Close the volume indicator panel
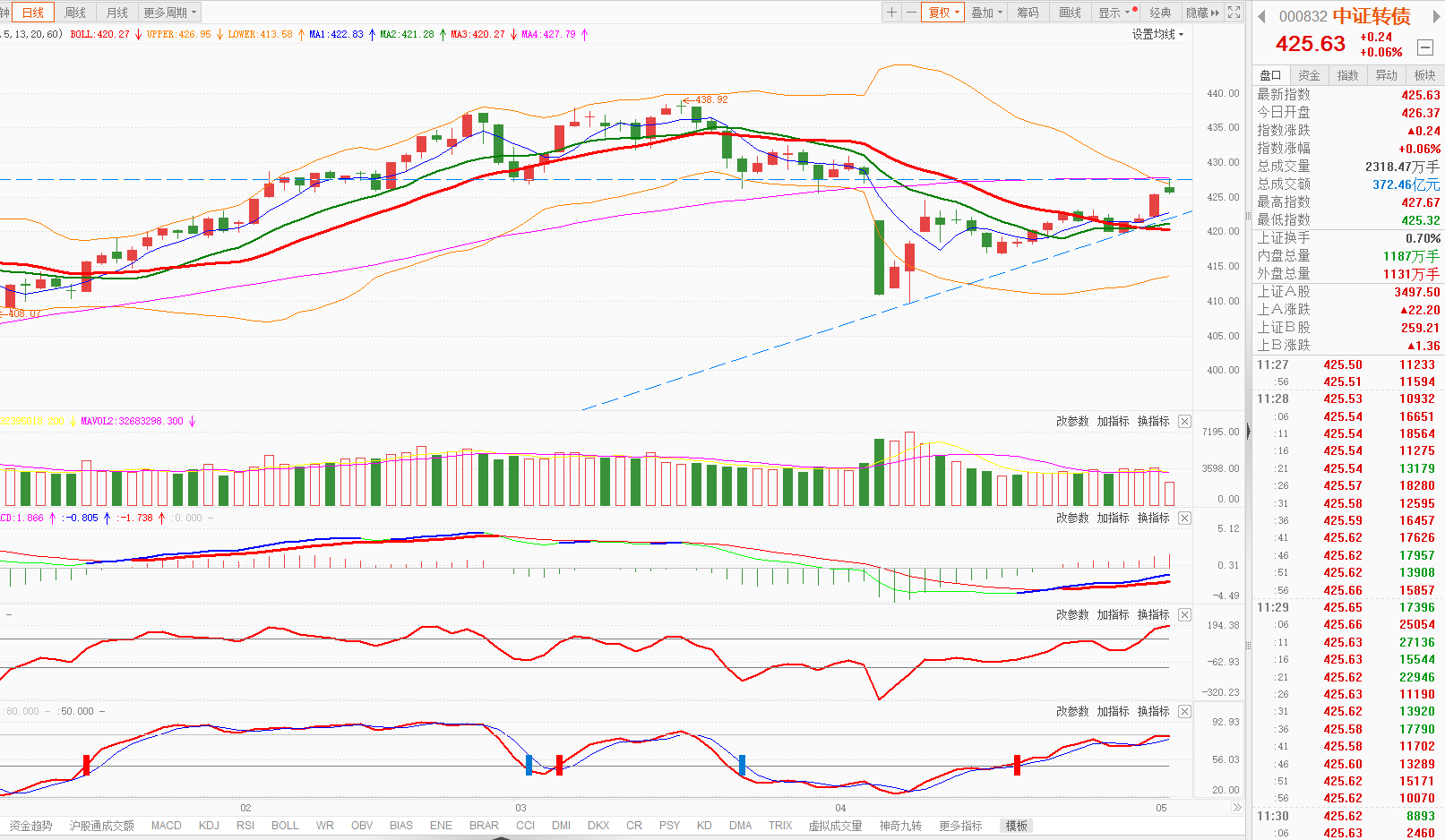The height and width of the screenshot is (840, 1445). coord(1184,421)
